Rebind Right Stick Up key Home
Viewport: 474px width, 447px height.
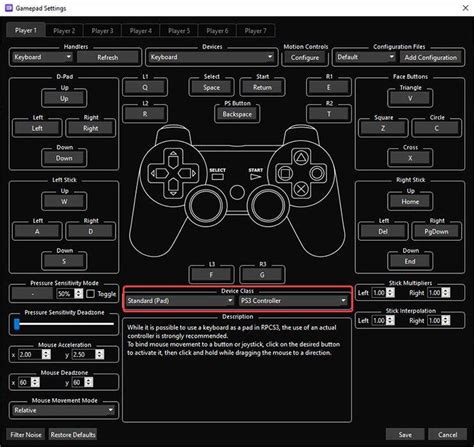[410, 202]
